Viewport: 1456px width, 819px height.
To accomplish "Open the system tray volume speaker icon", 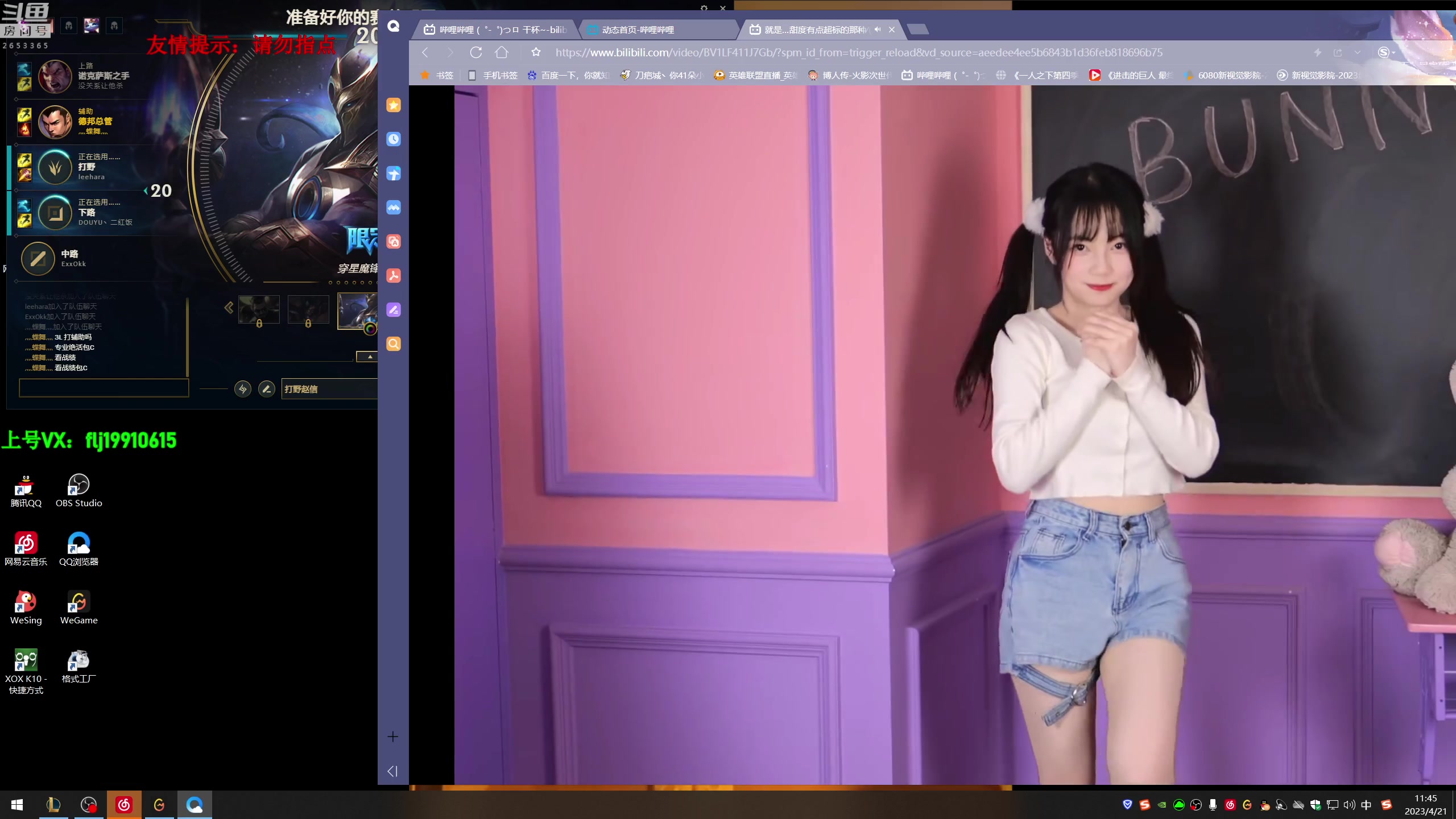I will 1349,805.
